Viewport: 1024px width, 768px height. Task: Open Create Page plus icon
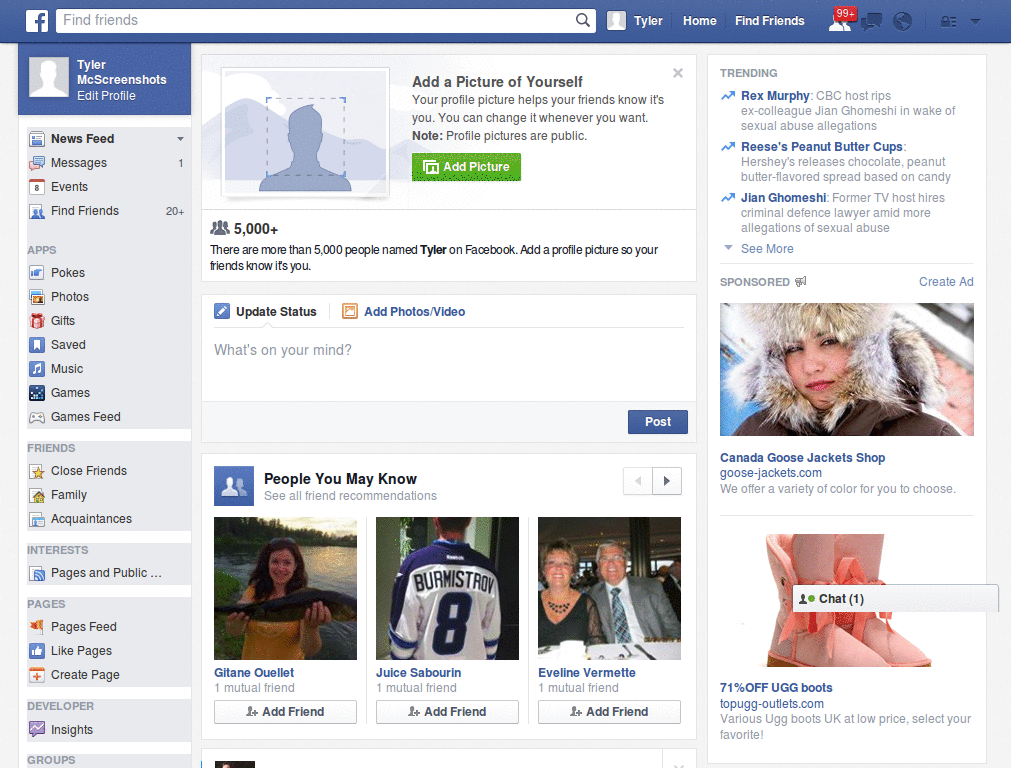[x=37, y=675]
